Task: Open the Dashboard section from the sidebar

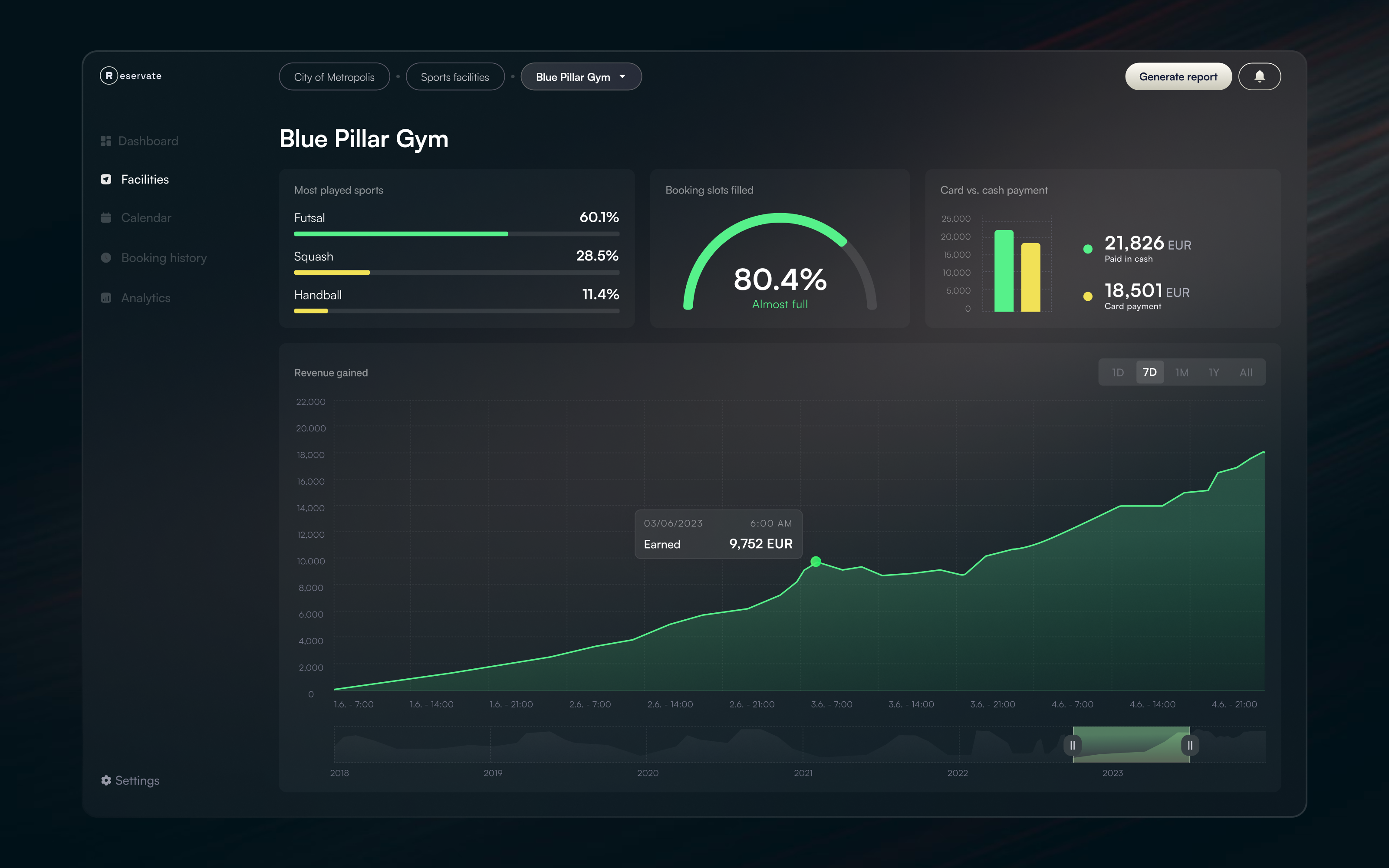Action: pos(148,141)
